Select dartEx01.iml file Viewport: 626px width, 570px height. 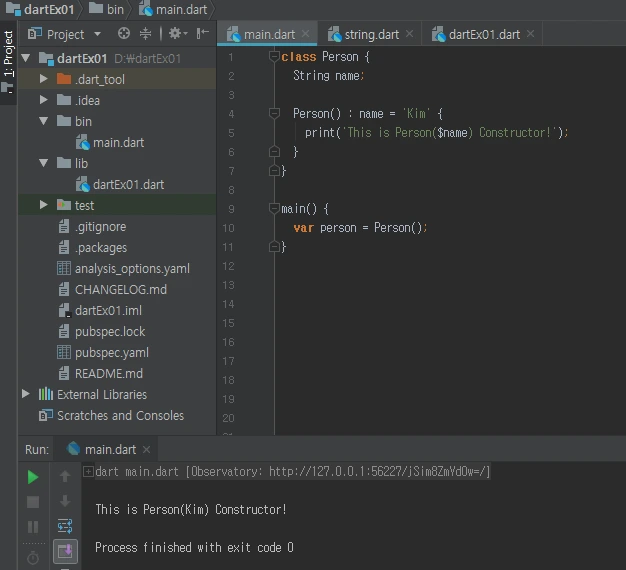tap(100, 311)
